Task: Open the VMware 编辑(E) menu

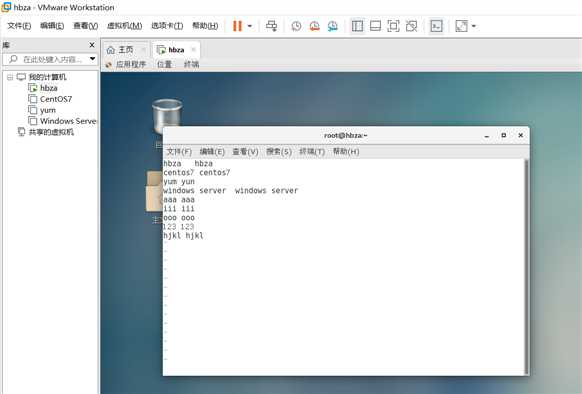Action: (x=52, y=26)
